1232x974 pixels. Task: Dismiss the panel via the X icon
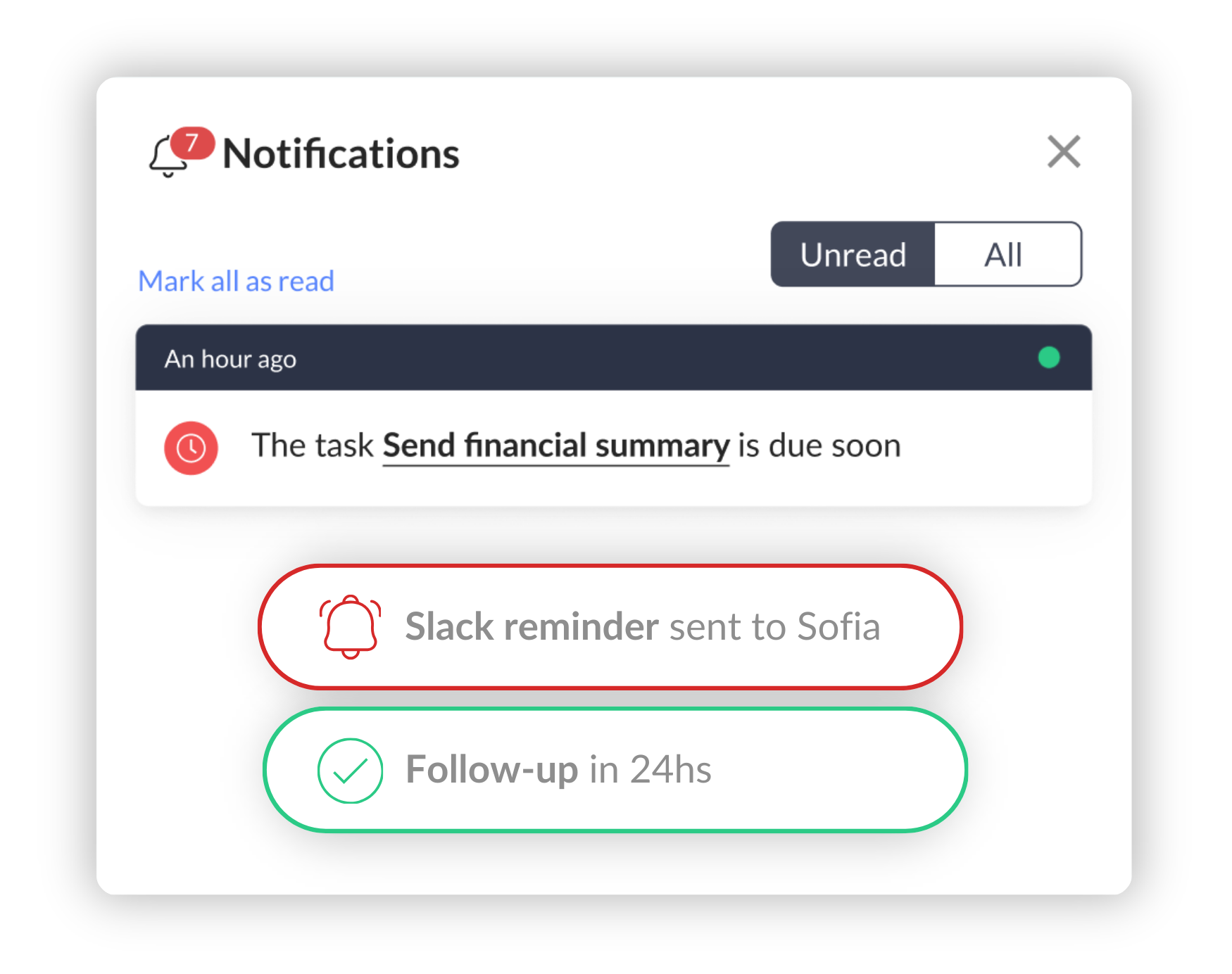(x=1063, y=152)
